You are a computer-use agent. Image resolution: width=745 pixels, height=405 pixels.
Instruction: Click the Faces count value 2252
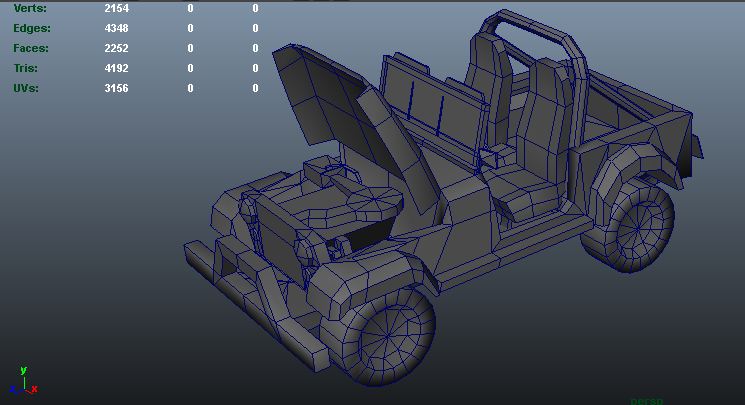(117, 48)
